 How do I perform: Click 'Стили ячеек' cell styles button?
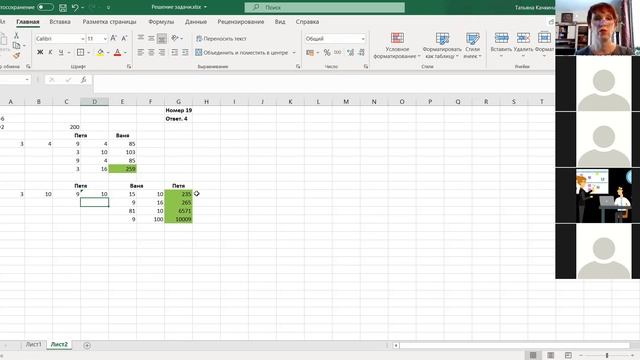point(472,45)
